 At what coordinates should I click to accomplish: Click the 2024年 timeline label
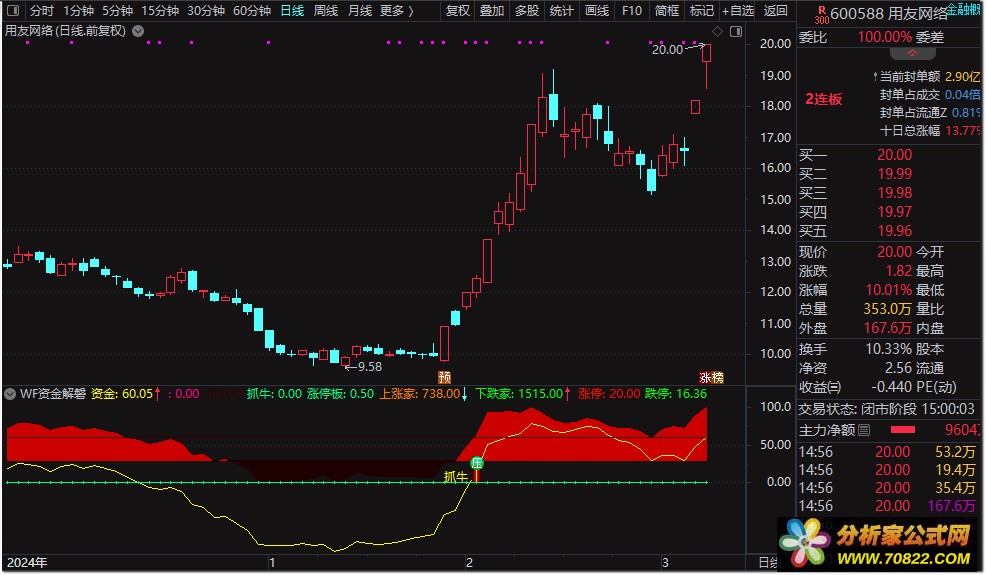point(27,562)
